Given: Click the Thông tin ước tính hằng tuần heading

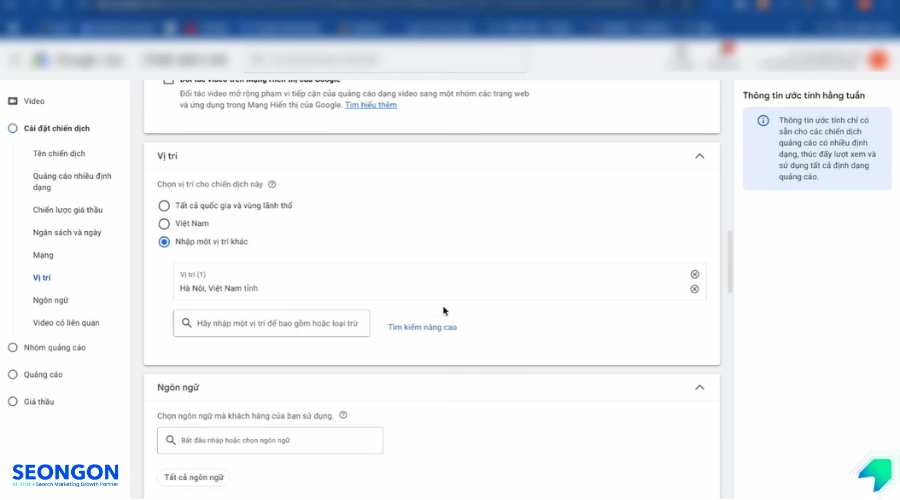Looking at the screenshot, I should click(x=804, y=95).
